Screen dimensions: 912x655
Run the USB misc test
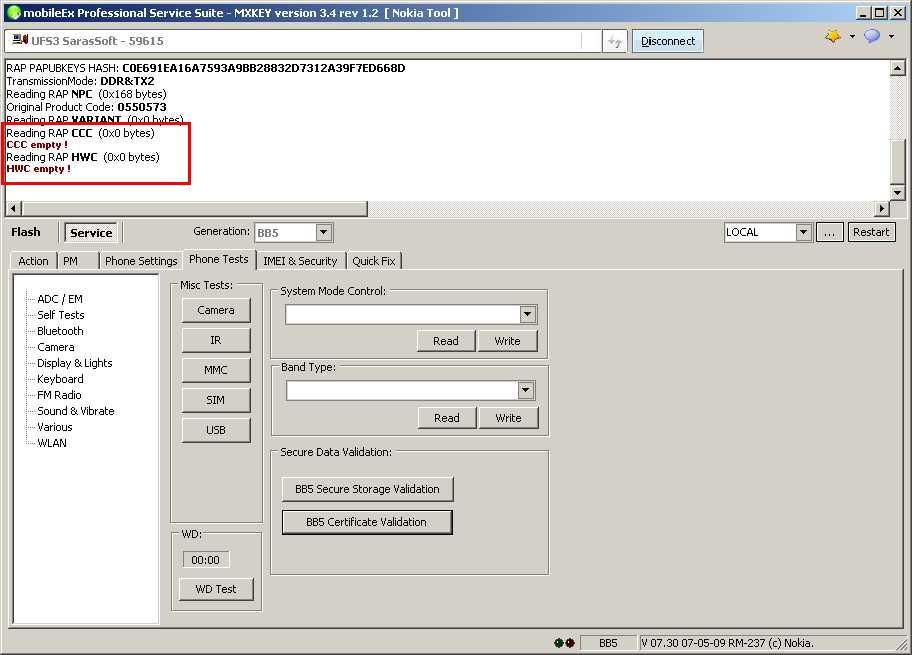tap(216, 430)
